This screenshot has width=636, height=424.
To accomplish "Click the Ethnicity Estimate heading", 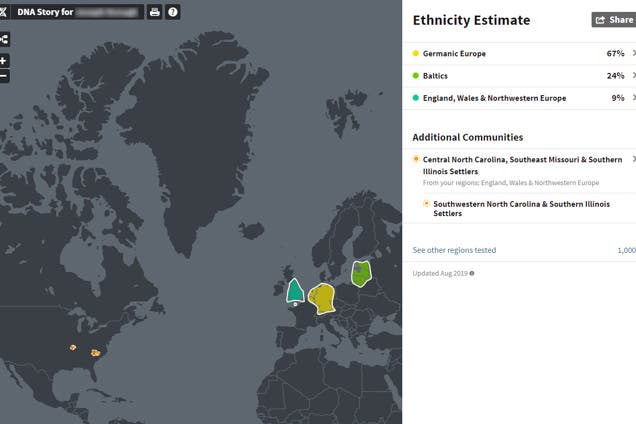I will coord(471,20).
